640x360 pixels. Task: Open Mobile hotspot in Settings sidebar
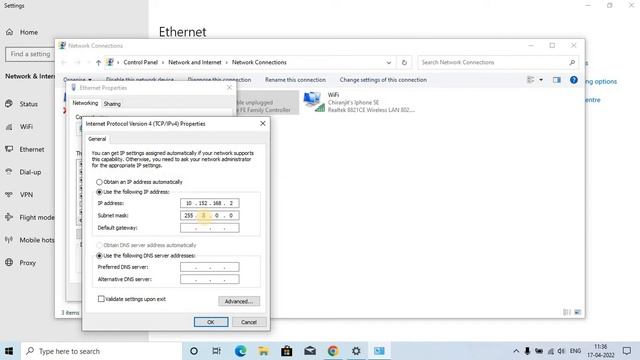[x=29, y=240]
